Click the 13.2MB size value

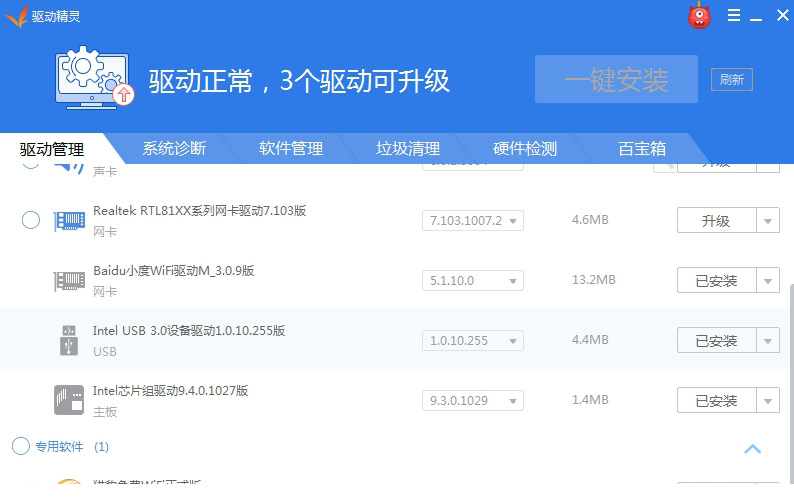(593, 280)
